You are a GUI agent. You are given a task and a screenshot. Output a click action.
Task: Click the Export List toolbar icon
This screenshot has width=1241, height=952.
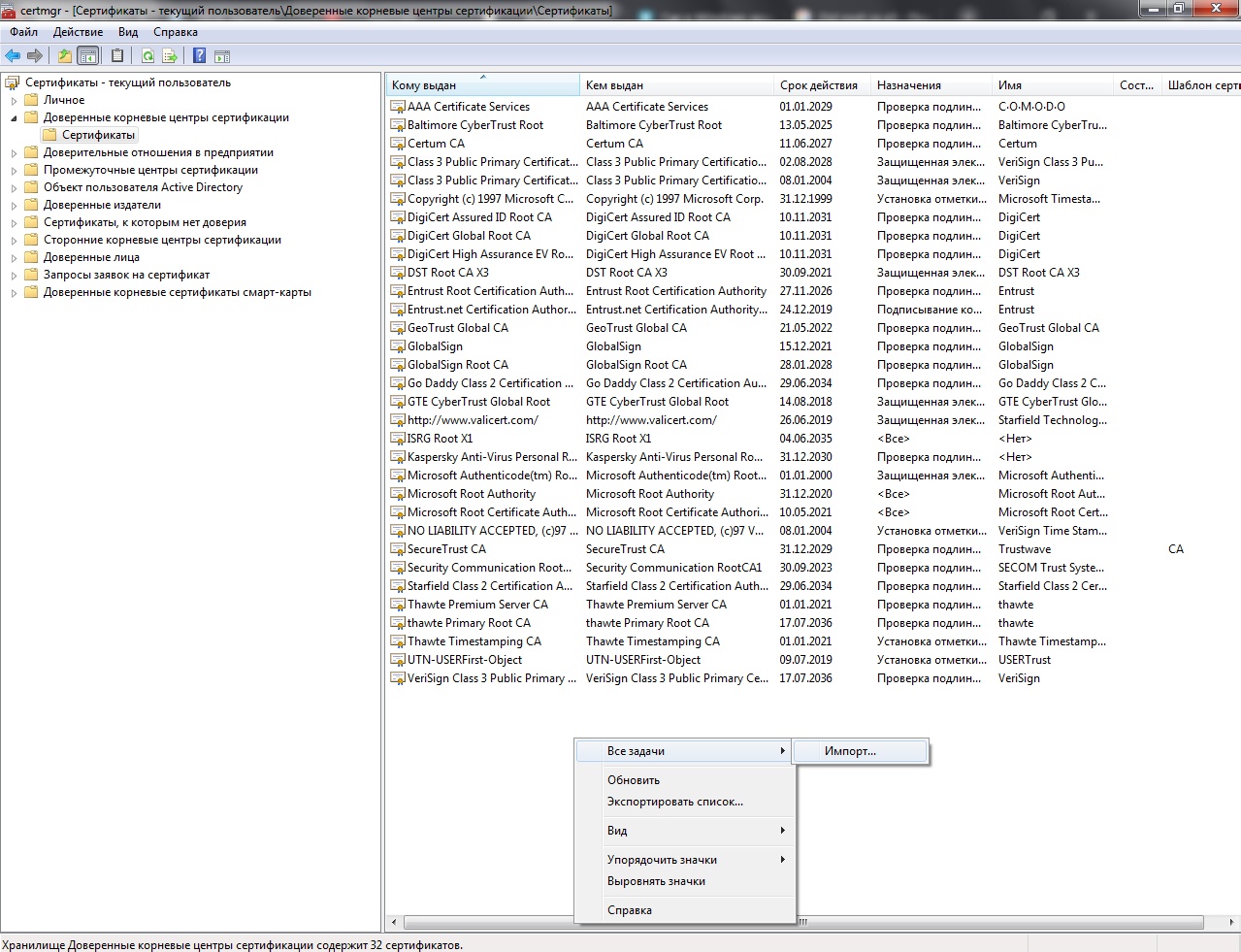coord(170,56)
